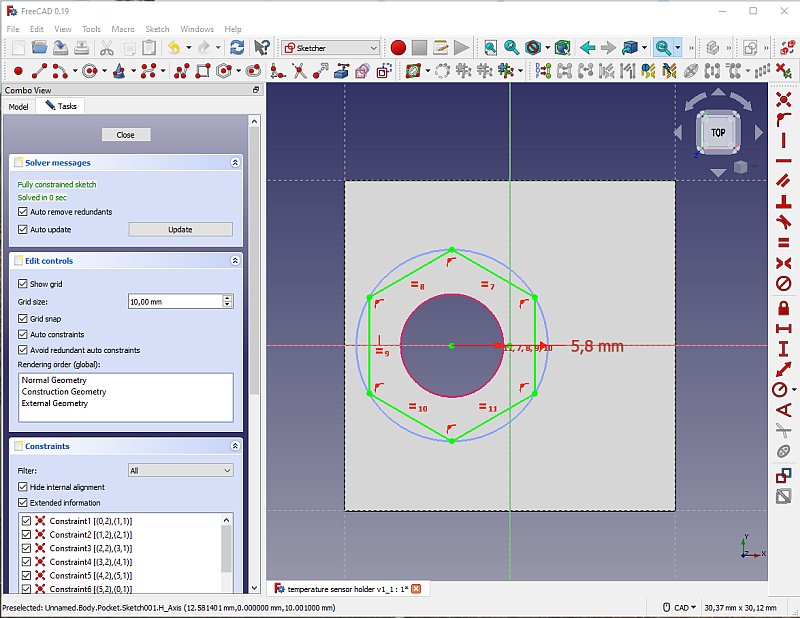This screenshot has width=800, height=618.
Task: Collapse the Solver messages section
Action: coord(235,162)
